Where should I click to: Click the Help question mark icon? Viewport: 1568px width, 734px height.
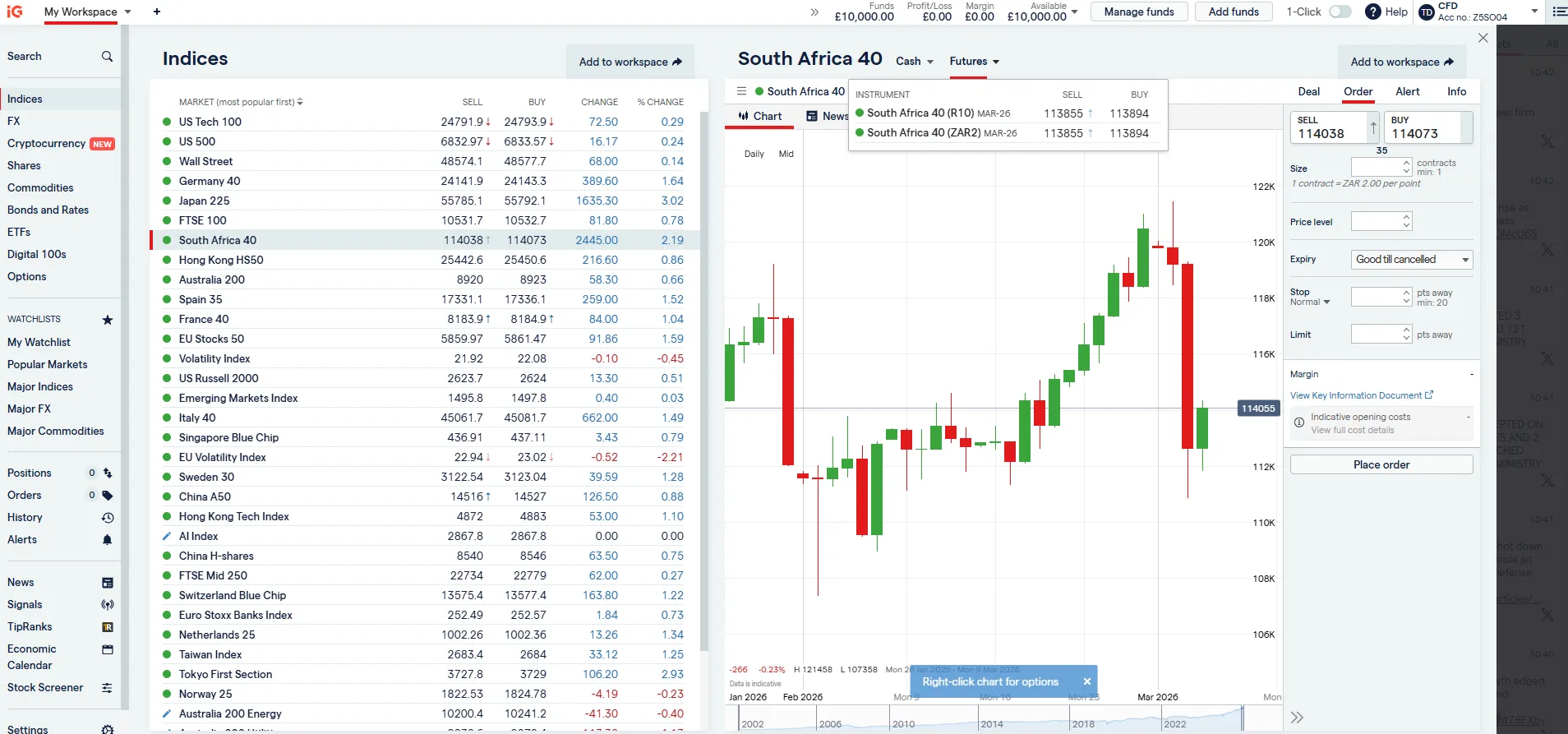[x=1372, y=12]
